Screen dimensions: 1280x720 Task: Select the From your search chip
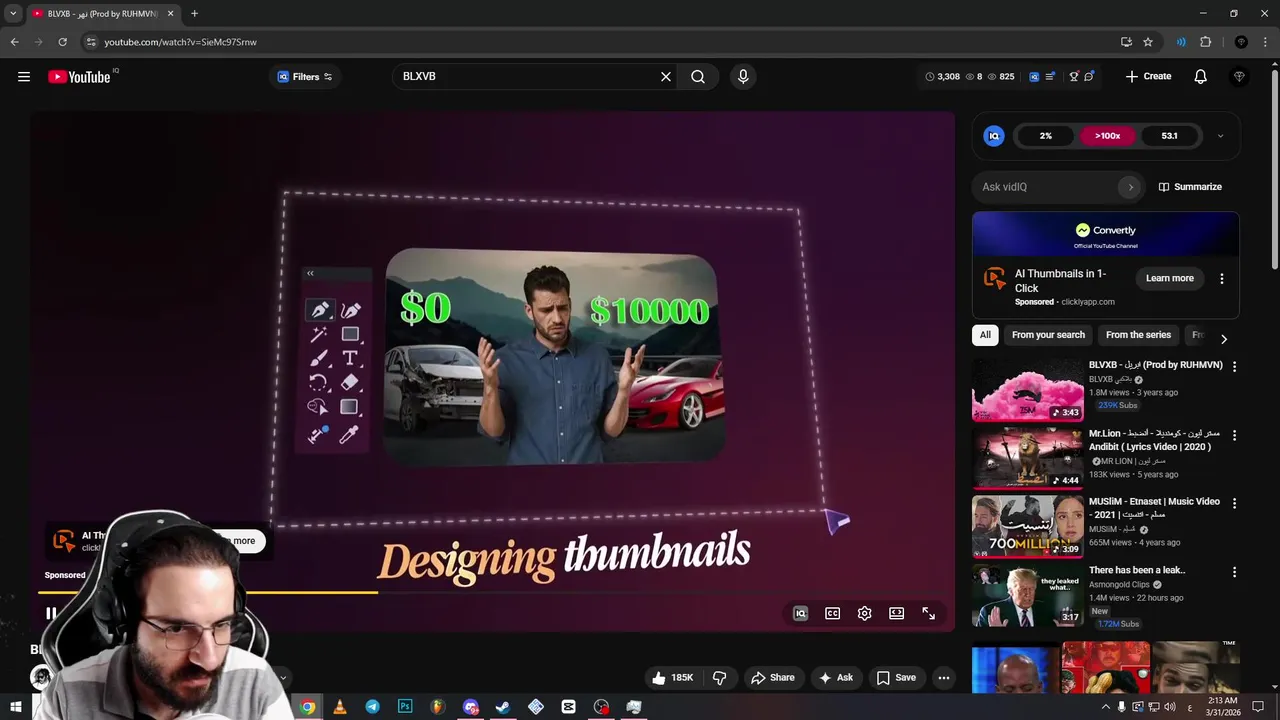coord(1048,335)
